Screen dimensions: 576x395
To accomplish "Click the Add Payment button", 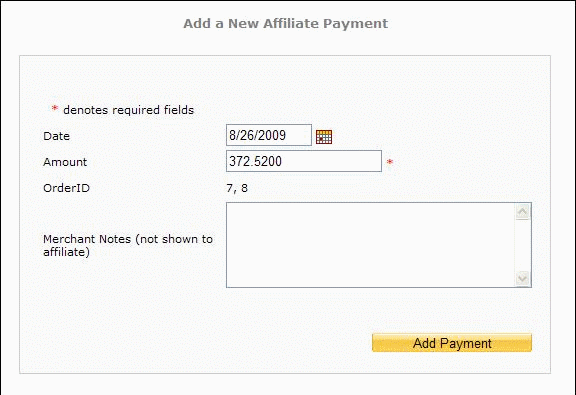I will [x=452, y=343].
